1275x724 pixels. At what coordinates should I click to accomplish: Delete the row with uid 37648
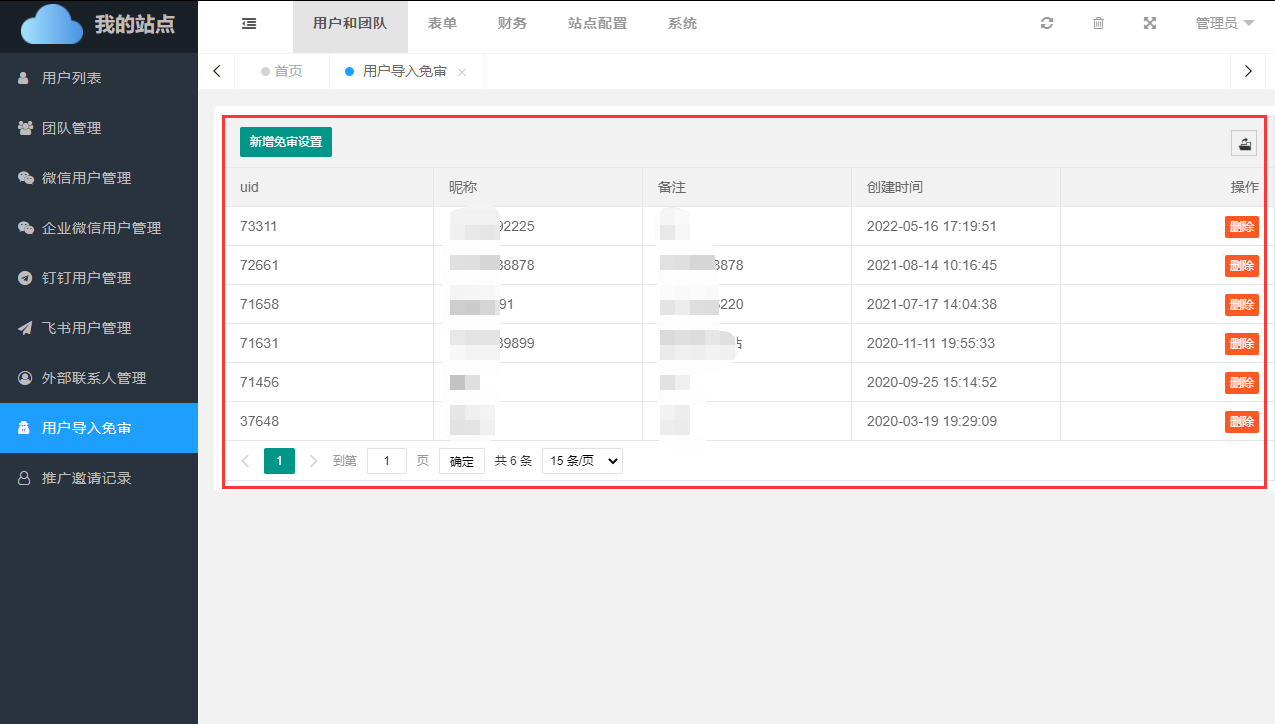pyautogui.click(x=1241, y=422)
